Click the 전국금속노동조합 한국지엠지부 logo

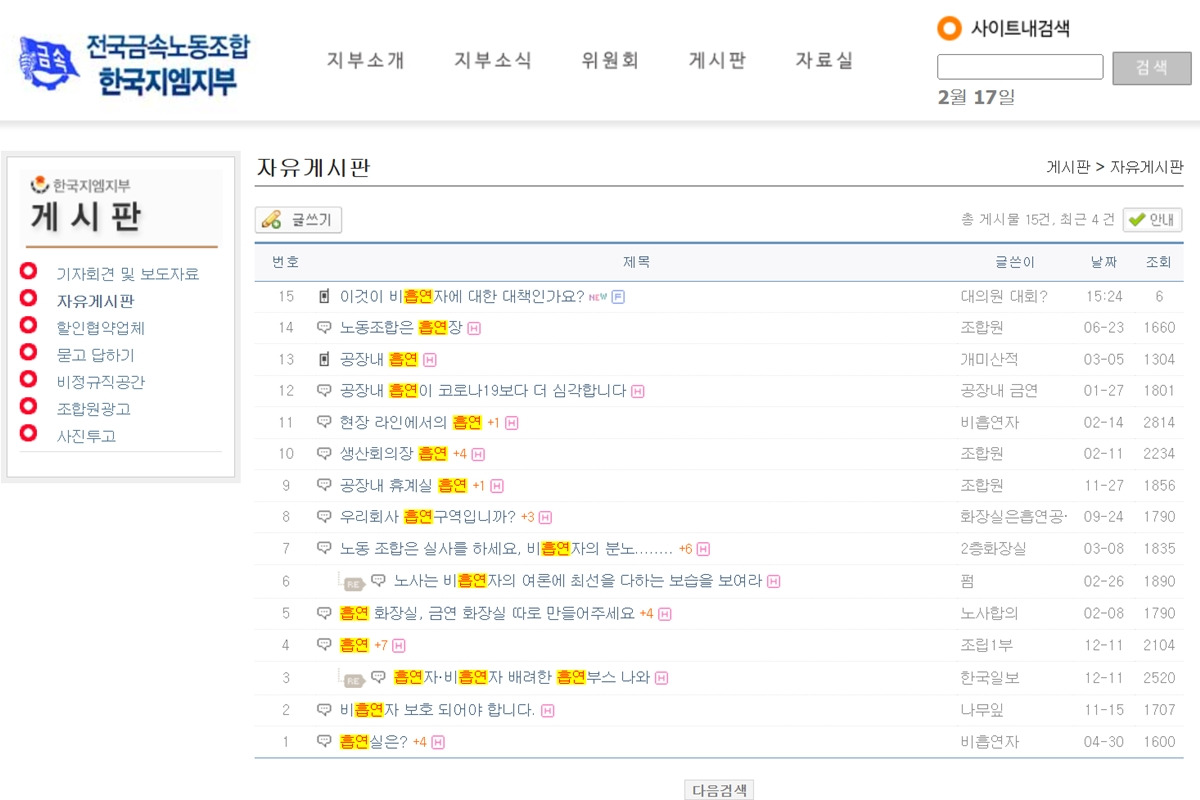[134, 63]
